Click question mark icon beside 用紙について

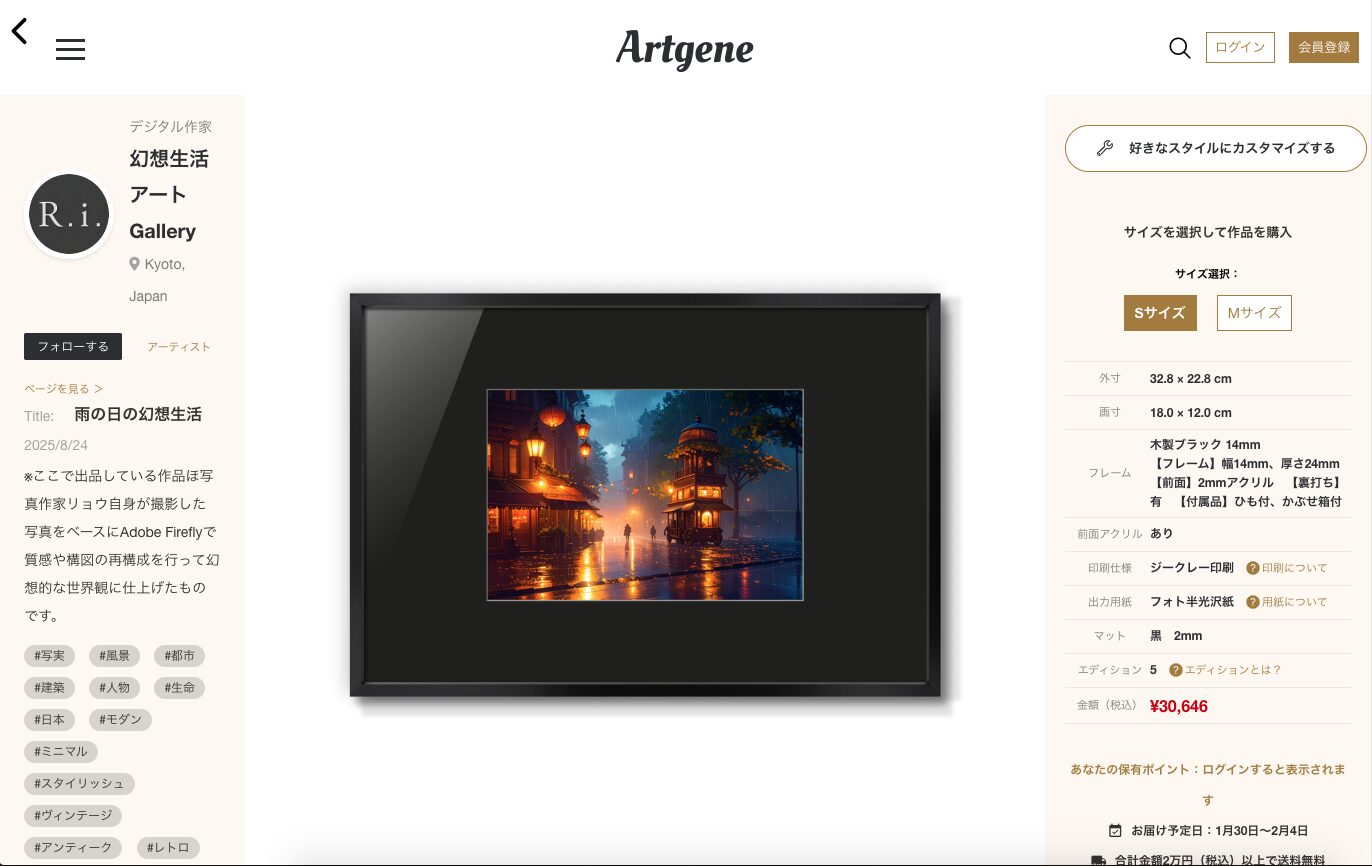[x=1252, y=602]
